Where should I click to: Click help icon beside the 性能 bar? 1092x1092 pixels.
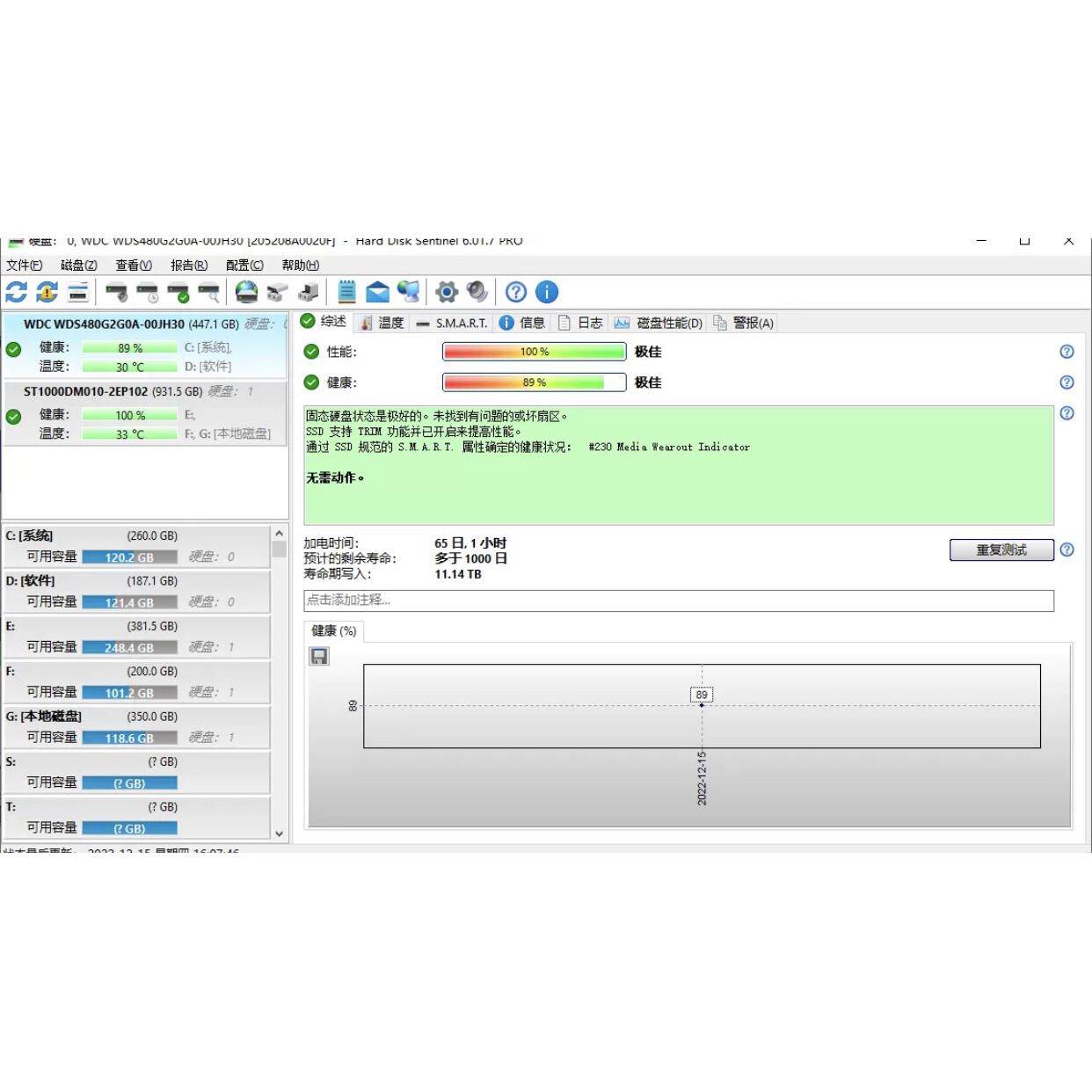(1067, 352)
